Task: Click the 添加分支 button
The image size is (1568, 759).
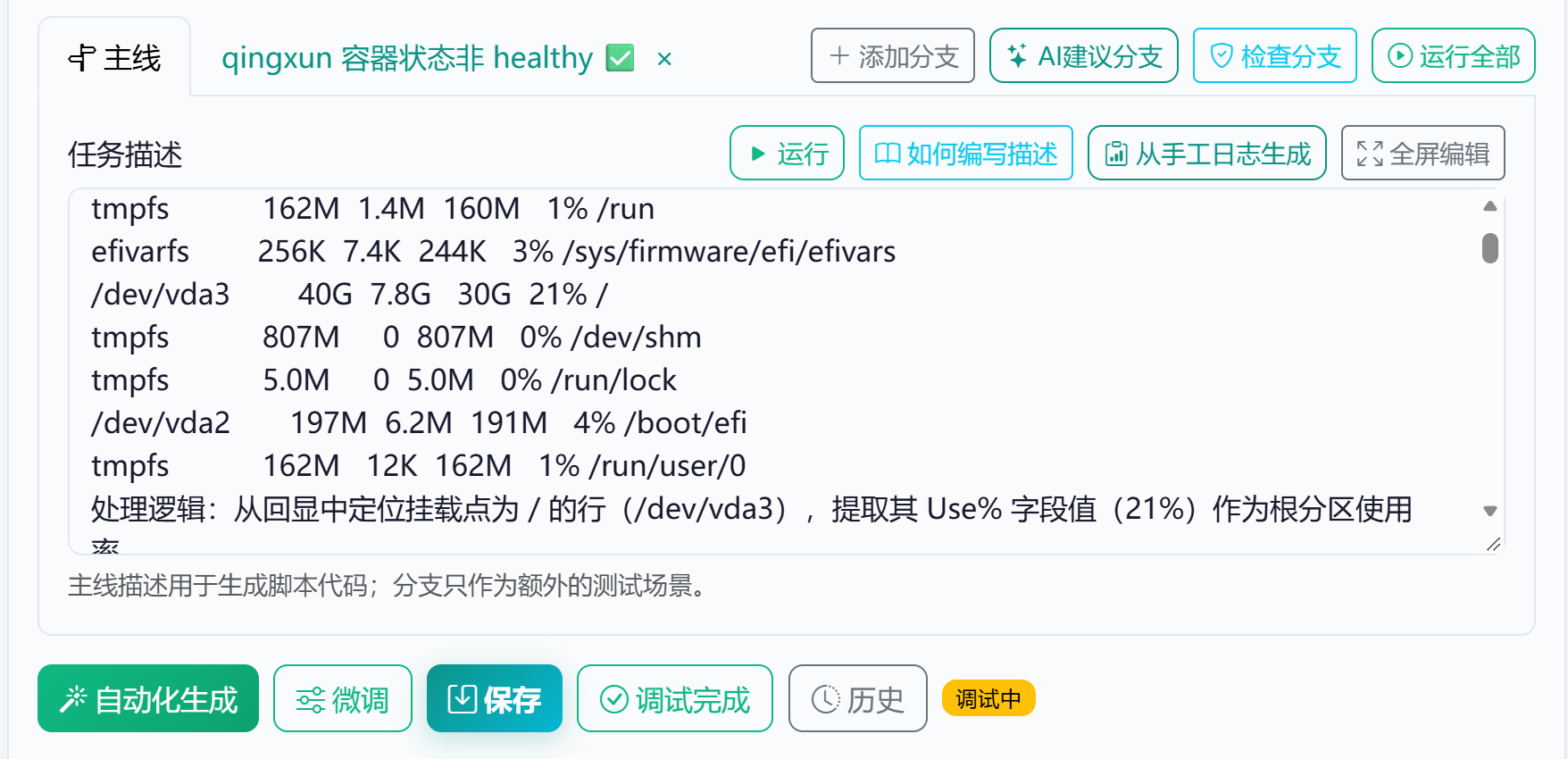Action: coord(893,55)
